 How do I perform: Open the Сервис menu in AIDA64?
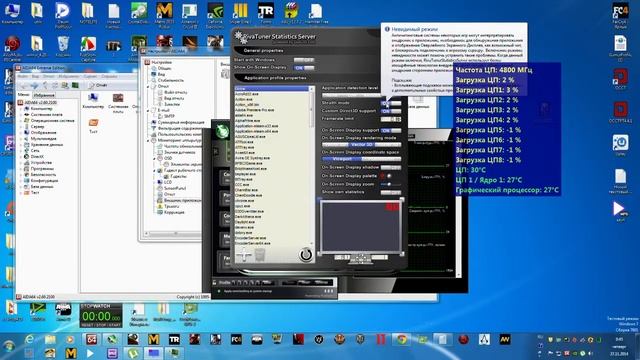pyautogui.click(x=90, y=76)
